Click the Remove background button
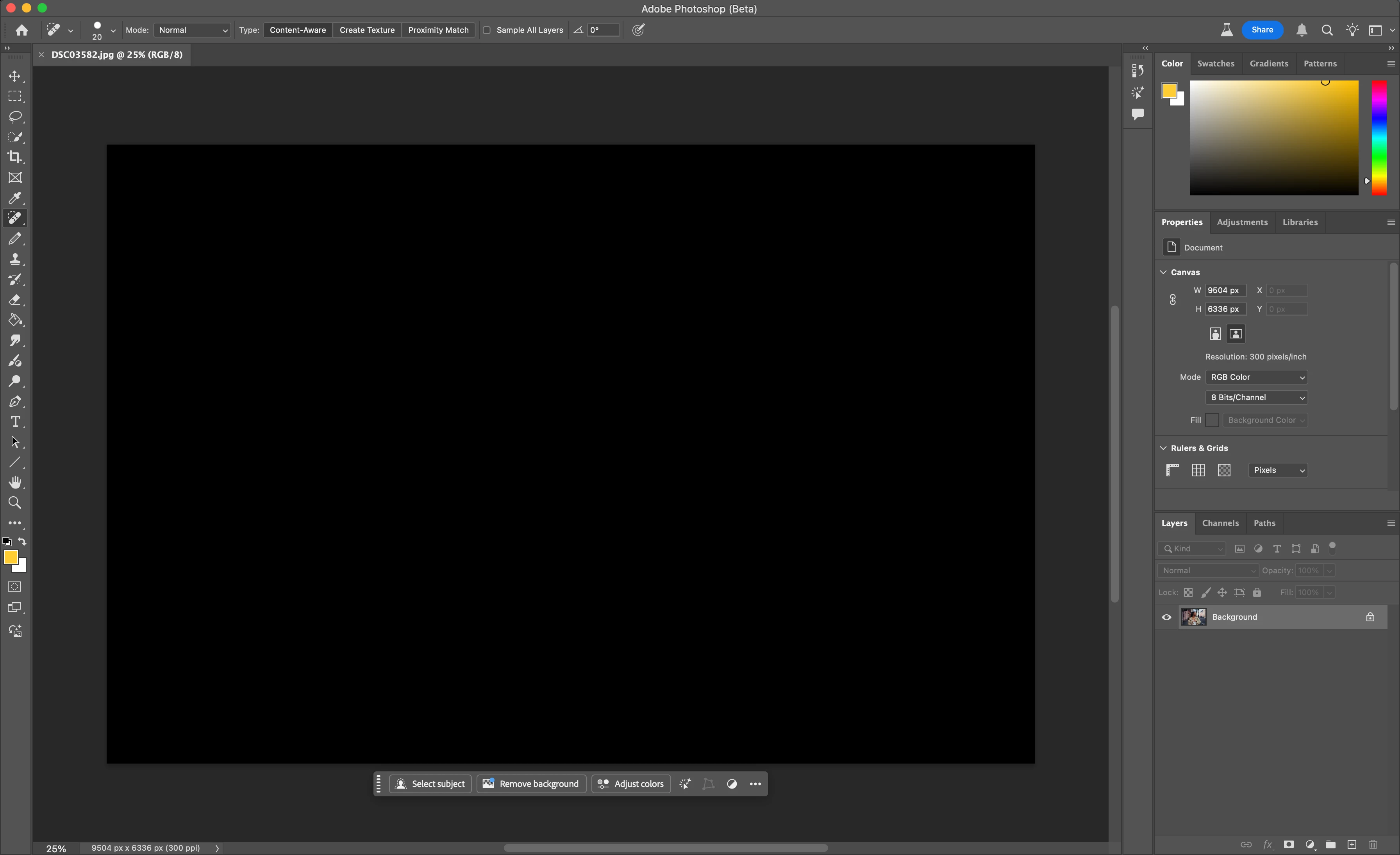This screenshot has height=855, width=1400. click(531, 784)
